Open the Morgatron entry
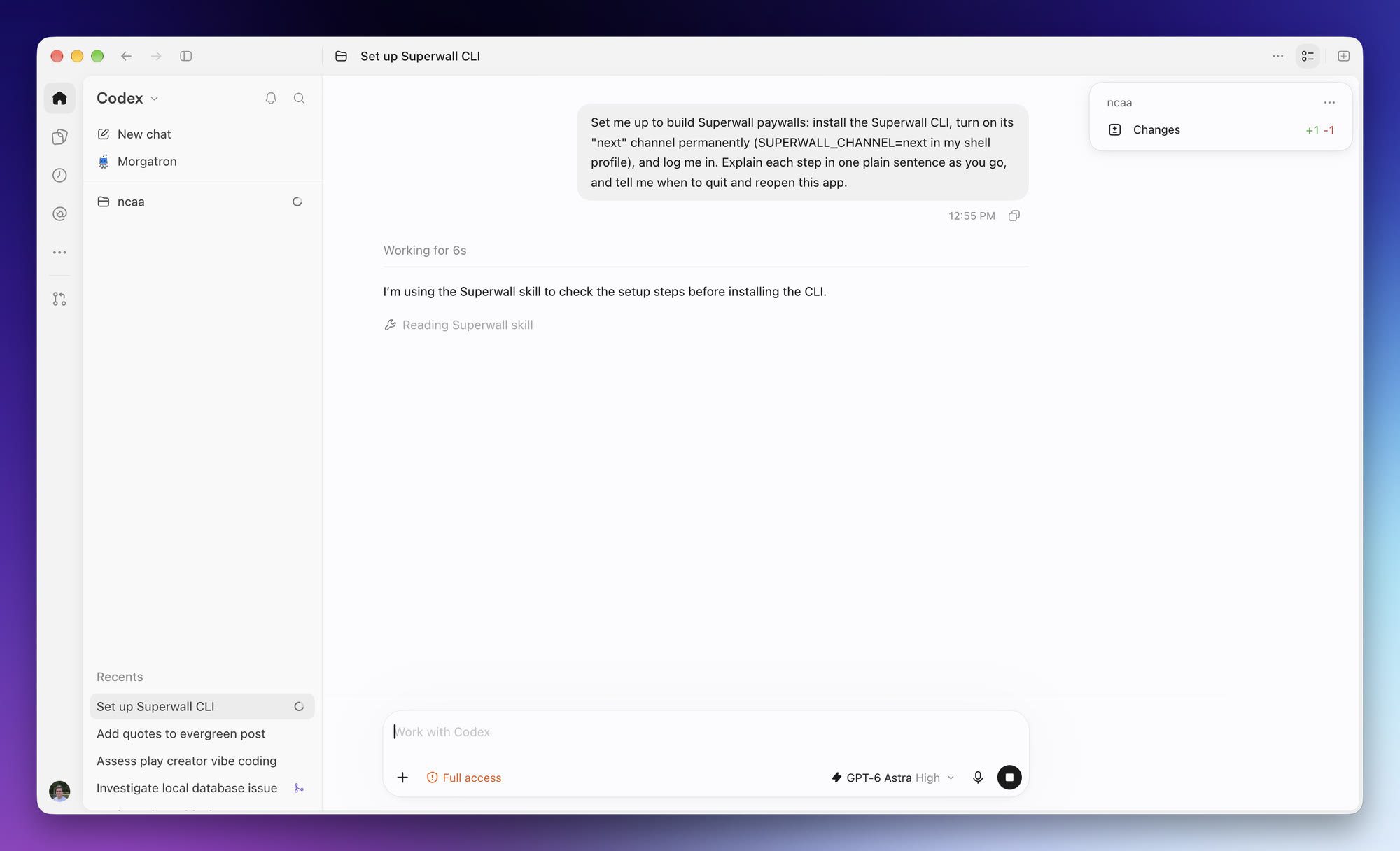The image size is (1400, 851). tap(202, 161)
